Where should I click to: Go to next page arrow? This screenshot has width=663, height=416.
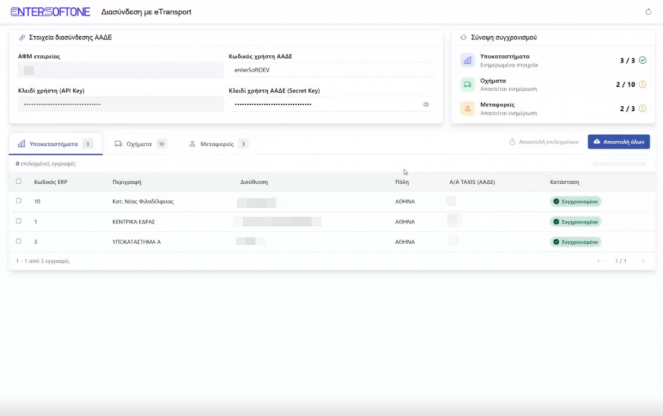point(643,261)
